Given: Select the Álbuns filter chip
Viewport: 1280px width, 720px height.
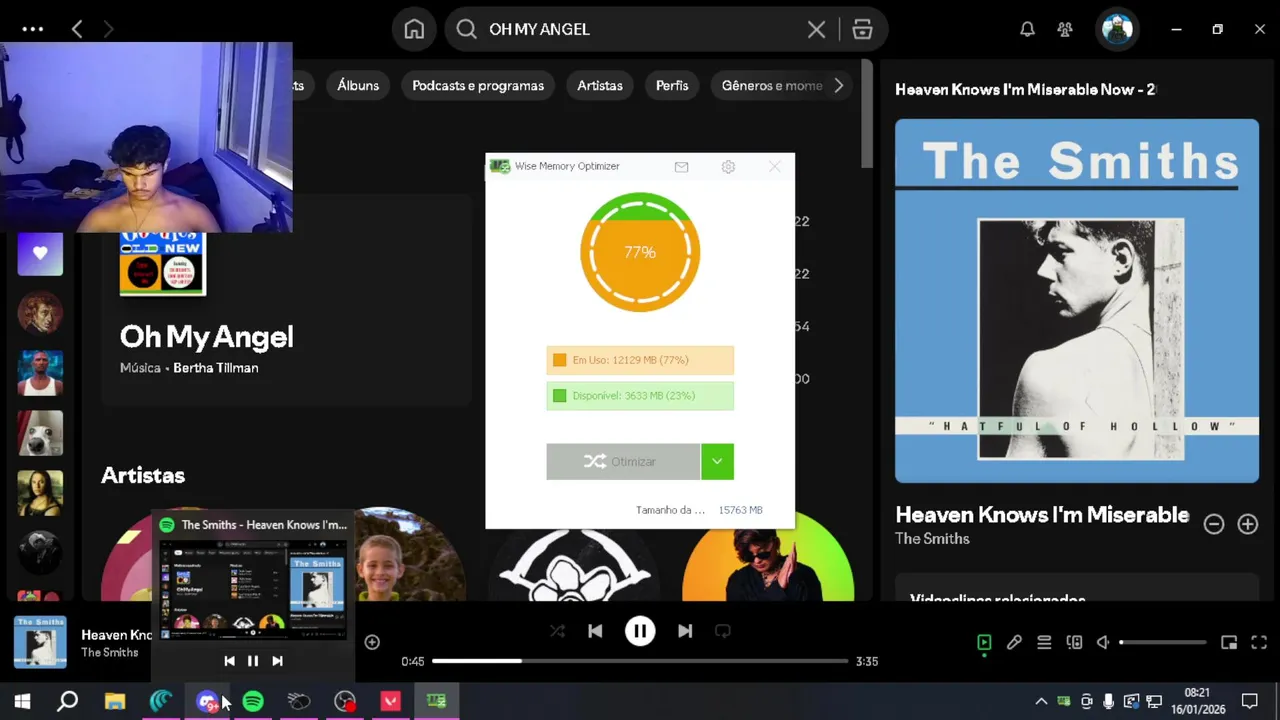Looking at the screenshot, I should 358,85.
